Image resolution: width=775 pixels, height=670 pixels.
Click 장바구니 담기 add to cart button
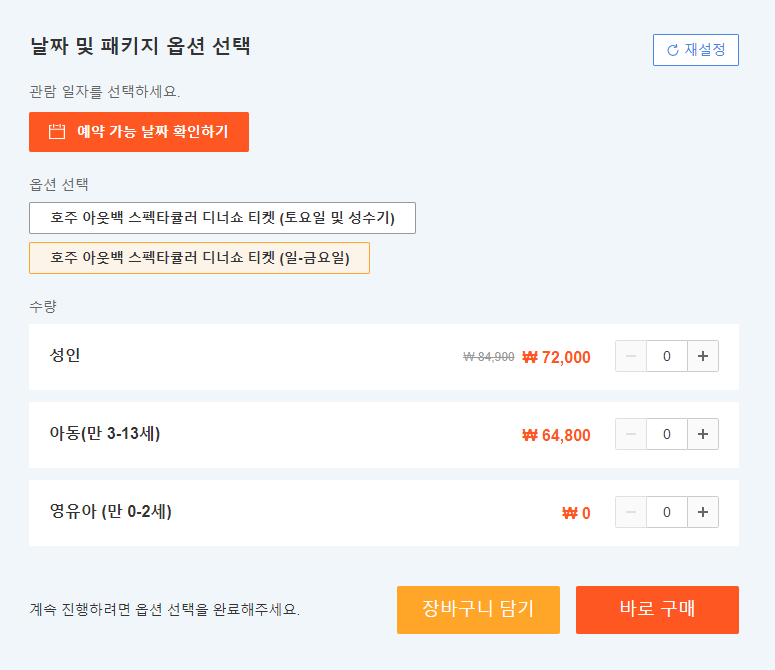pyautogui.click(x=478, y=610)
